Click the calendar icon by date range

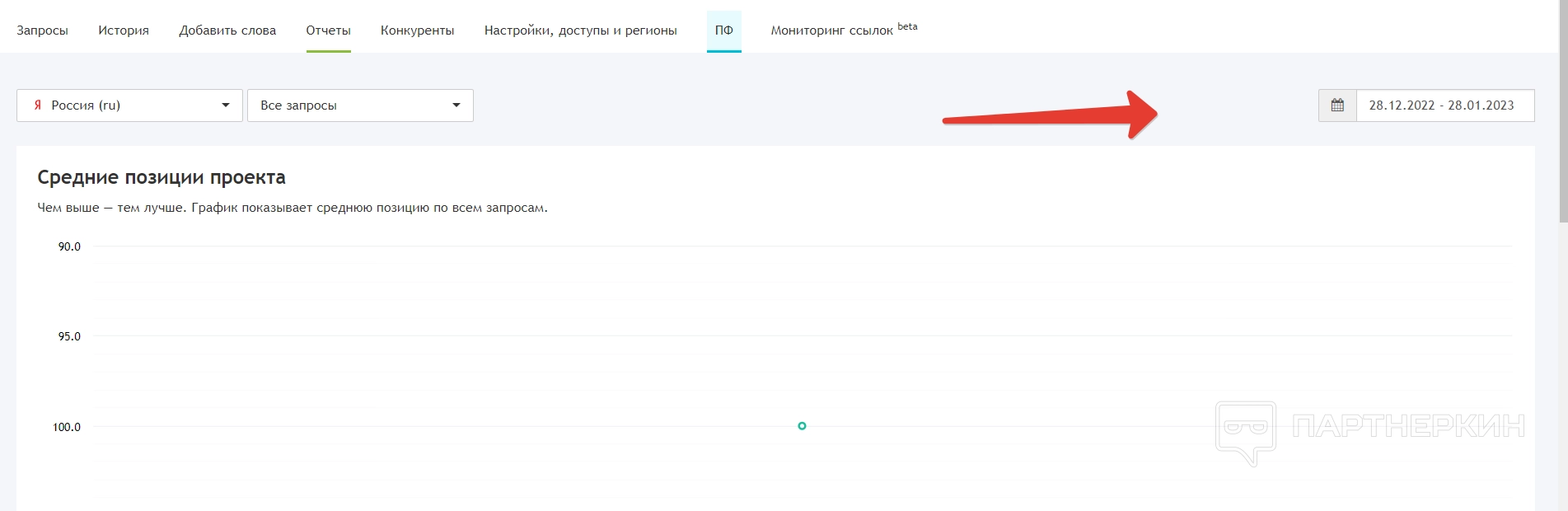(x=1337, y=105)
